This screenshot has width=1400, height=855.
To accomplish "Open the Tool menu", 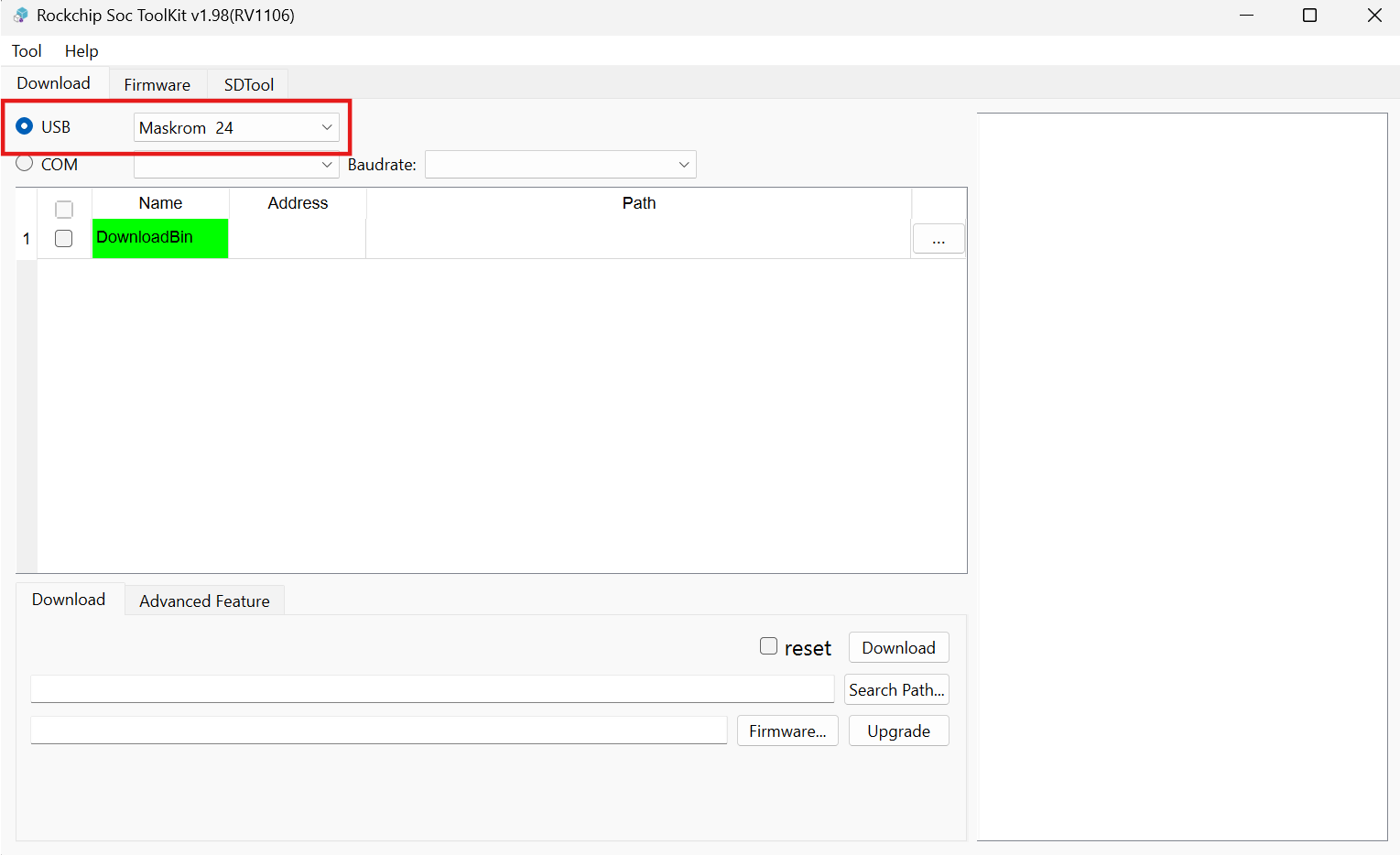I will (27, 51).
